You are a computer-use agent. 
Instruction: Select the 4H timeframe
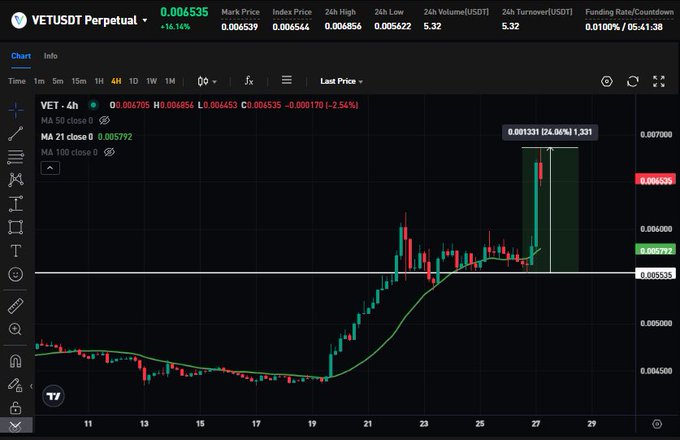[x=116, y=81]
